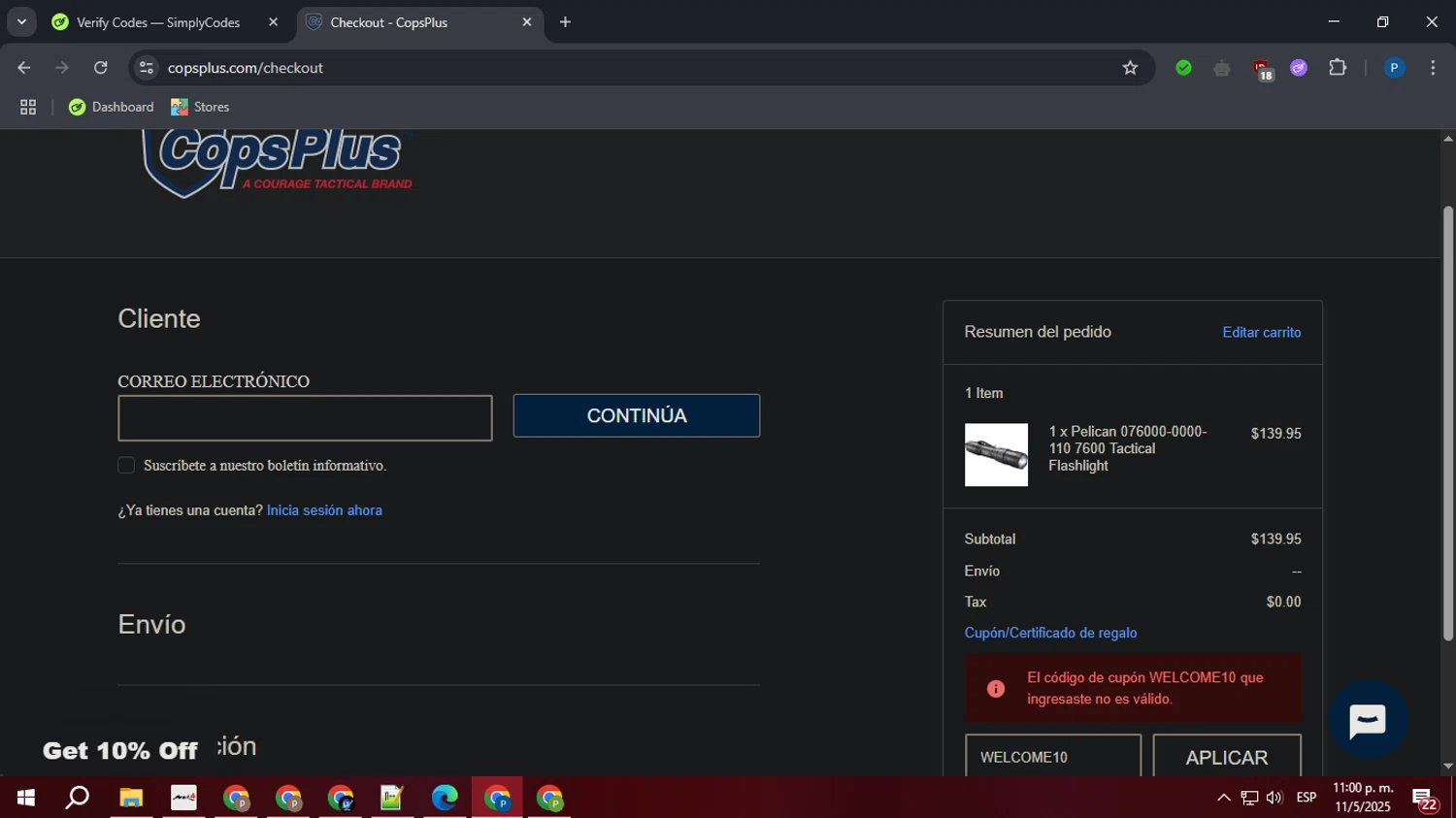Screen dimensions: 1456x818
Task: Click the Pelican flashlight thumbnail
Action: click(x=996, y=455)
